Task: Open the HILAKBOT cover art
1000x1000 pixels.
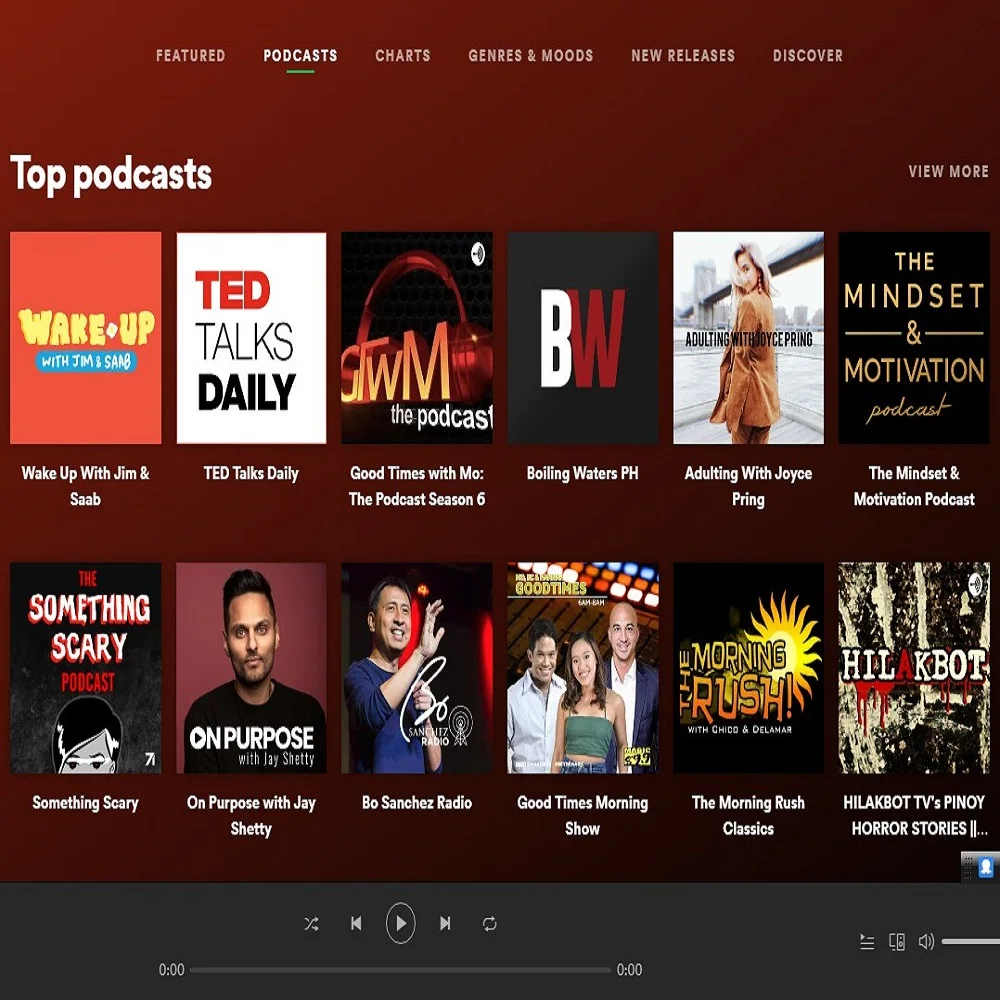Action: pyautogui.click(x=914, y=668)
